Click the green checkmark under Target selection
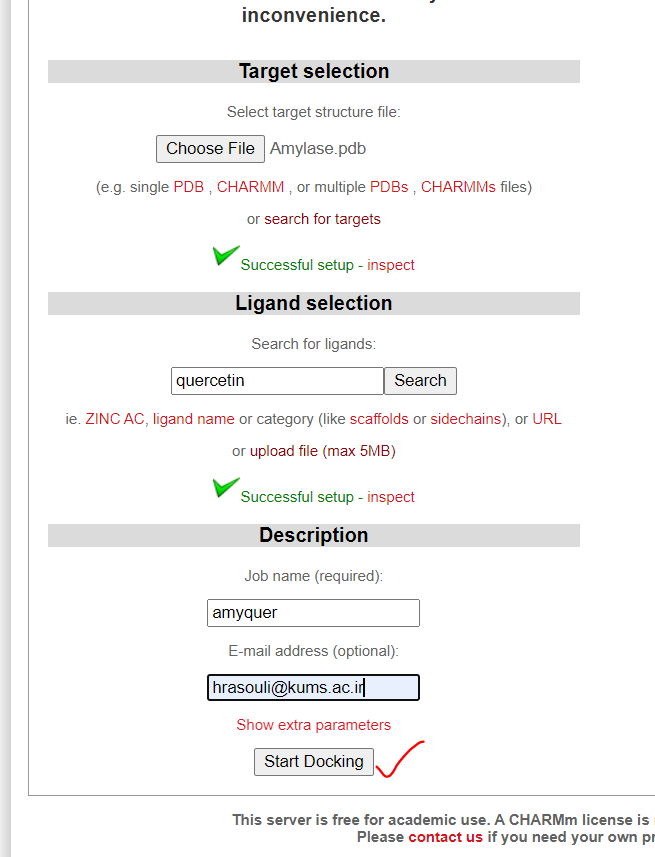Viewport: 655px width, 857px height. [x=225, y=256]
